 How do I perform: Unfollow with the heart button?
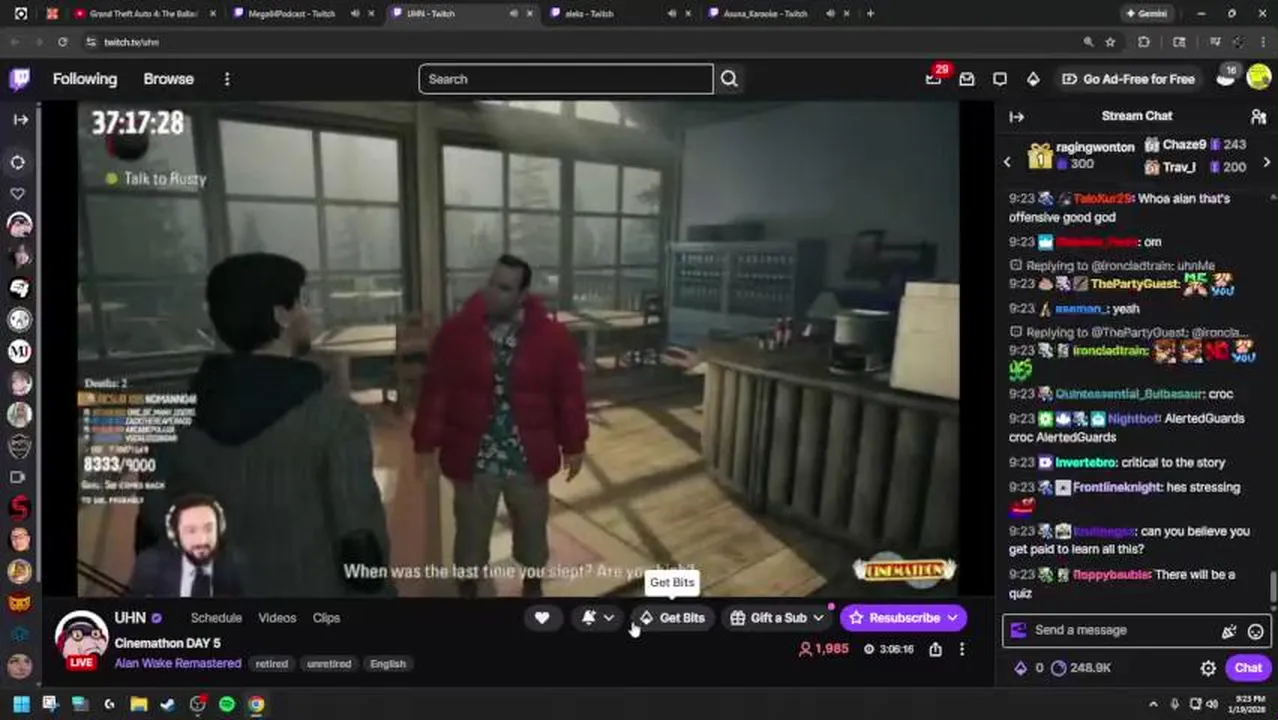coord(541,618)
